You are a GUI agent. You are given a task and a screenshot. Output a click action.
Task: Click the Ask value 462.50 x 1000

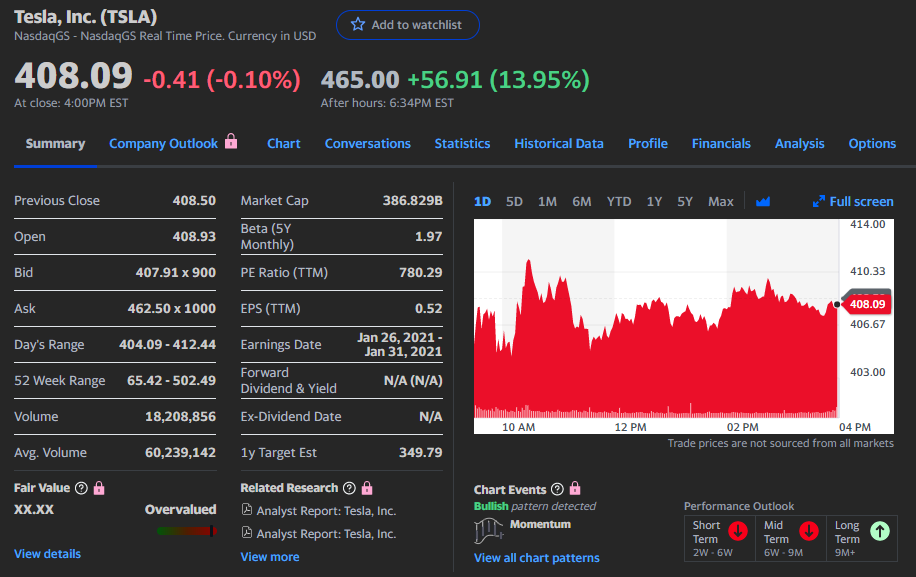(x=172, y=308)
